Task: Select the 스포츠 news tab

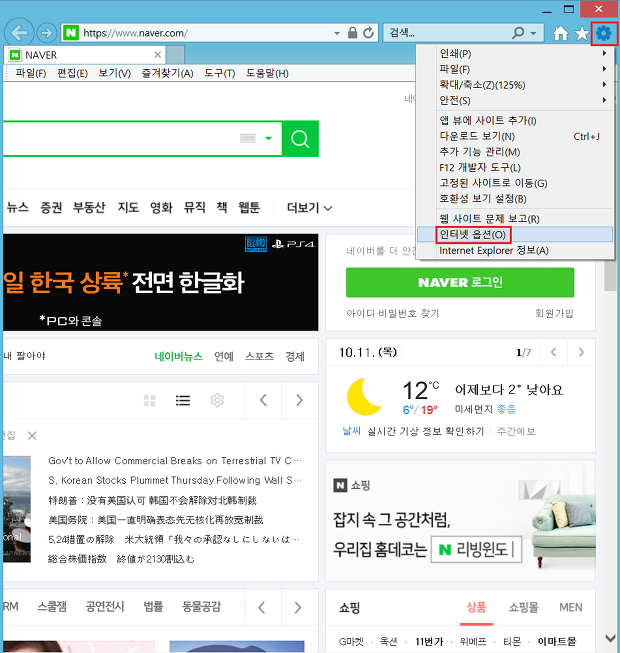Action: [x=259, y=356]
